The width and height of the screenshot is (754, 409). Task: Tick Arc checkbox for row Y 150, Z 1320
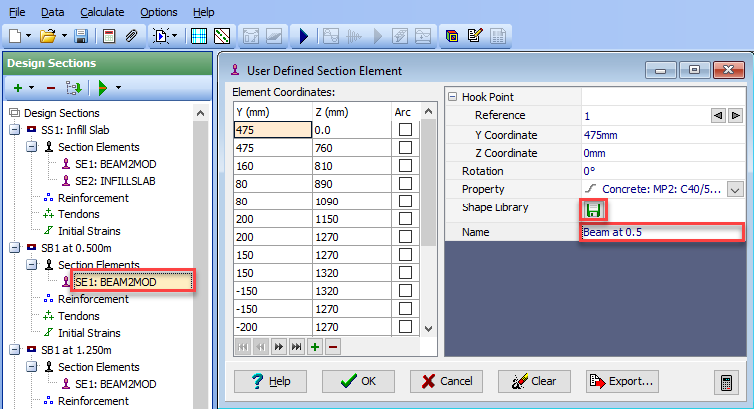point(405,273)
